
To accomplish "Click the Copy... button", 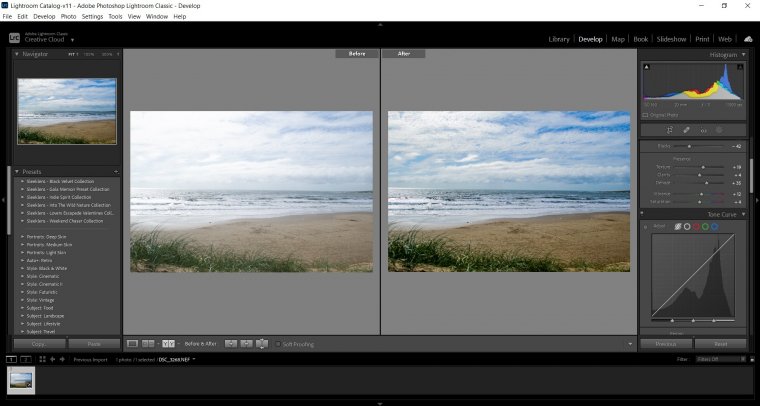I will point(39,344).
